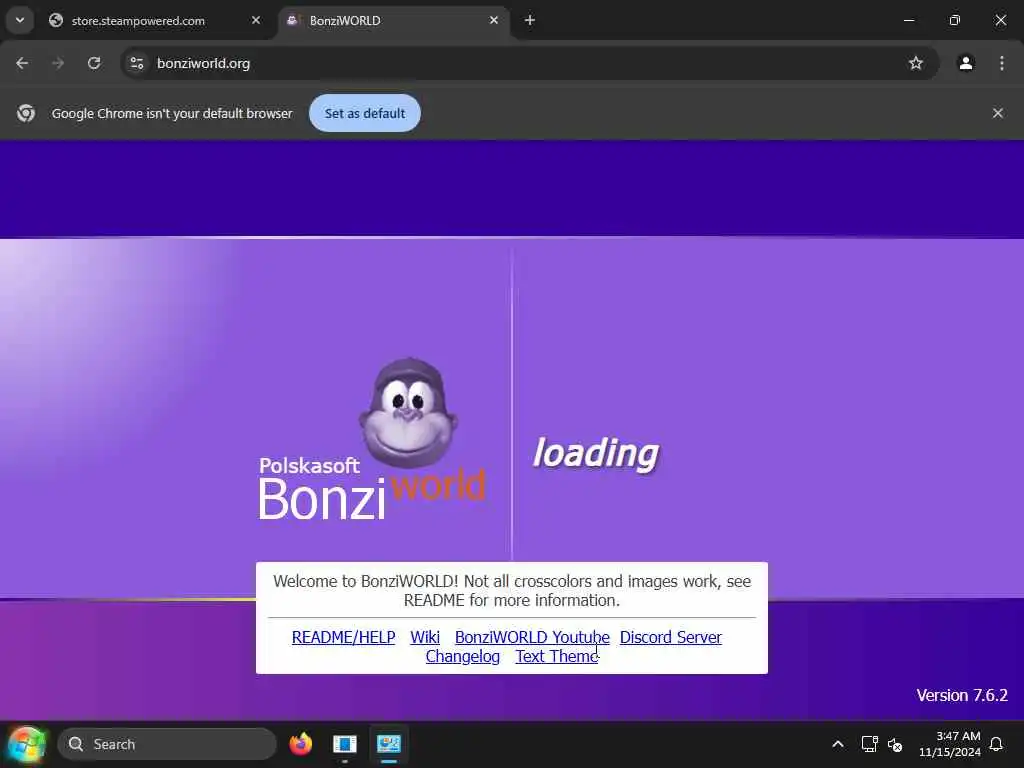Expand the system tray hidden icons chevron
Viewport: 1024px width, 768px height.
(x=838, y=744)
